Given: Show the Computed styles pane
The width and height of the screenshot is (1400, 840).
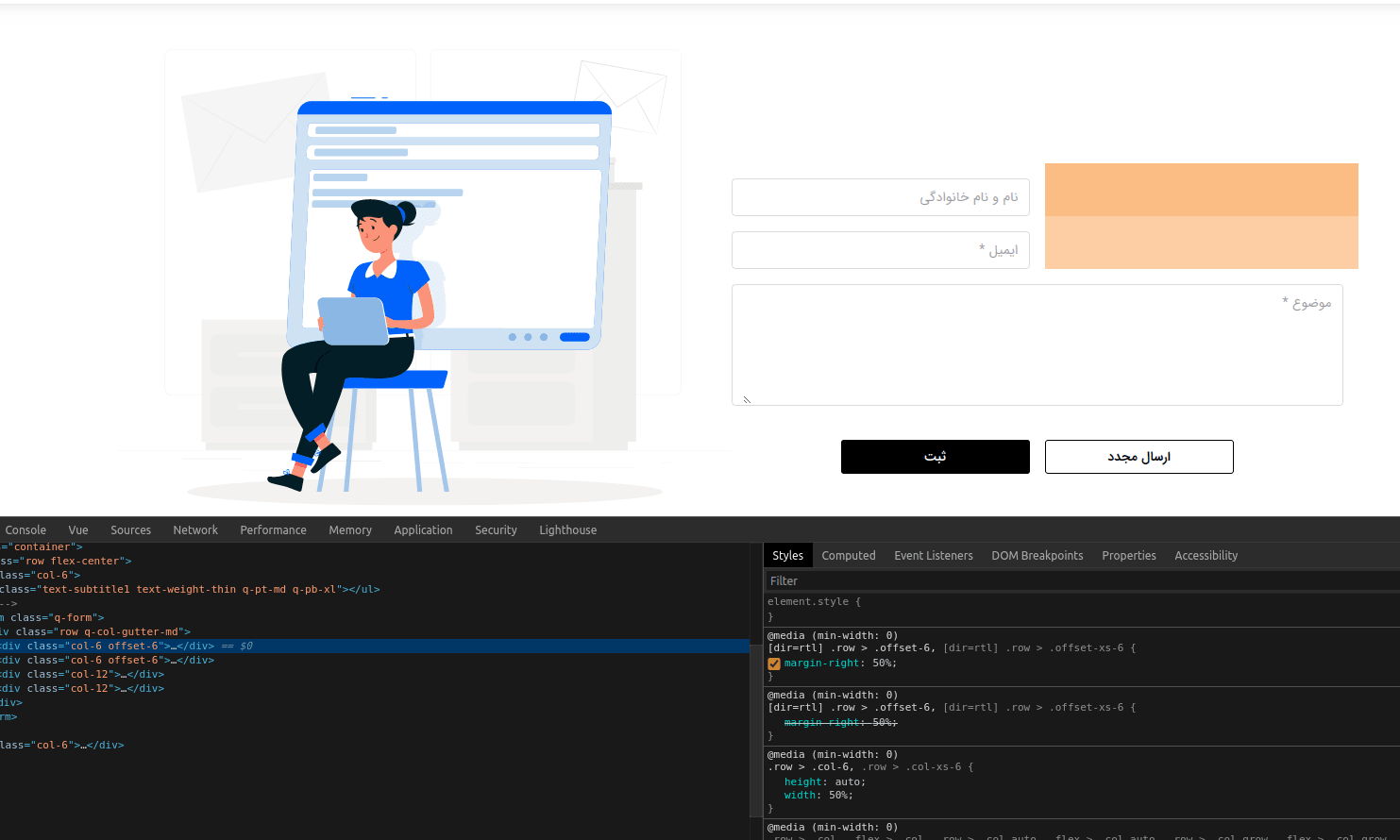Looking at the screenshot, I should [849, 556].
